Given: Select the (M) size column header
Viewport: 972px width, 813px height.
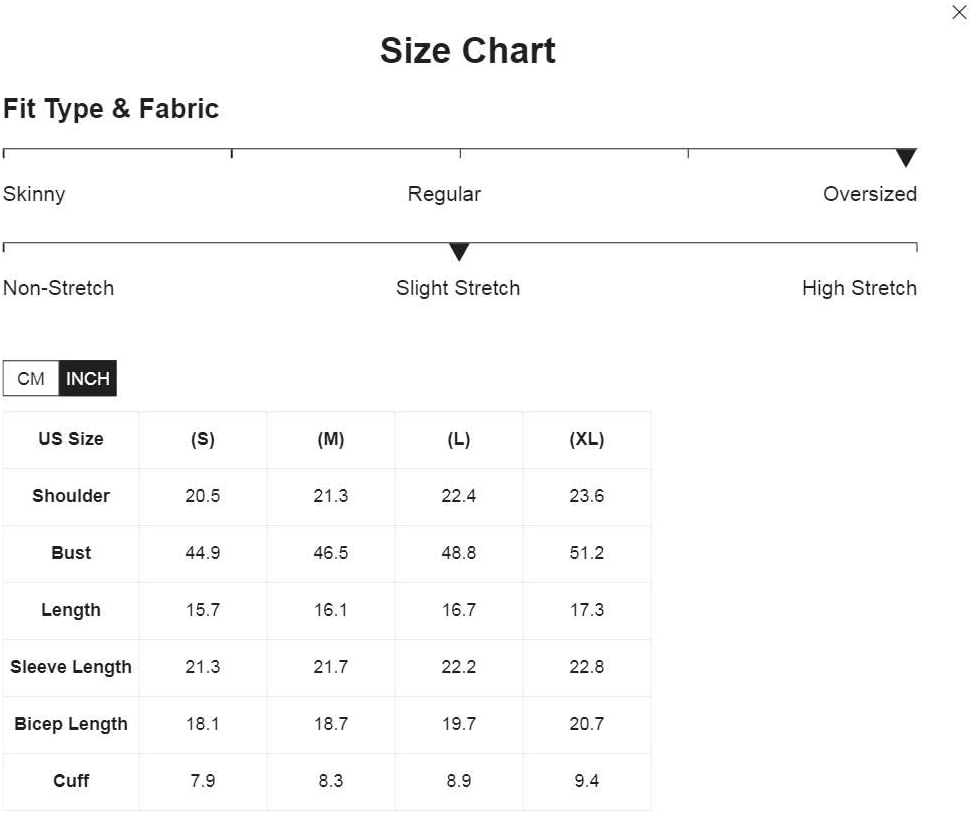Looking at the screenshot, I should pyautogui.click(x=330, y=439).
